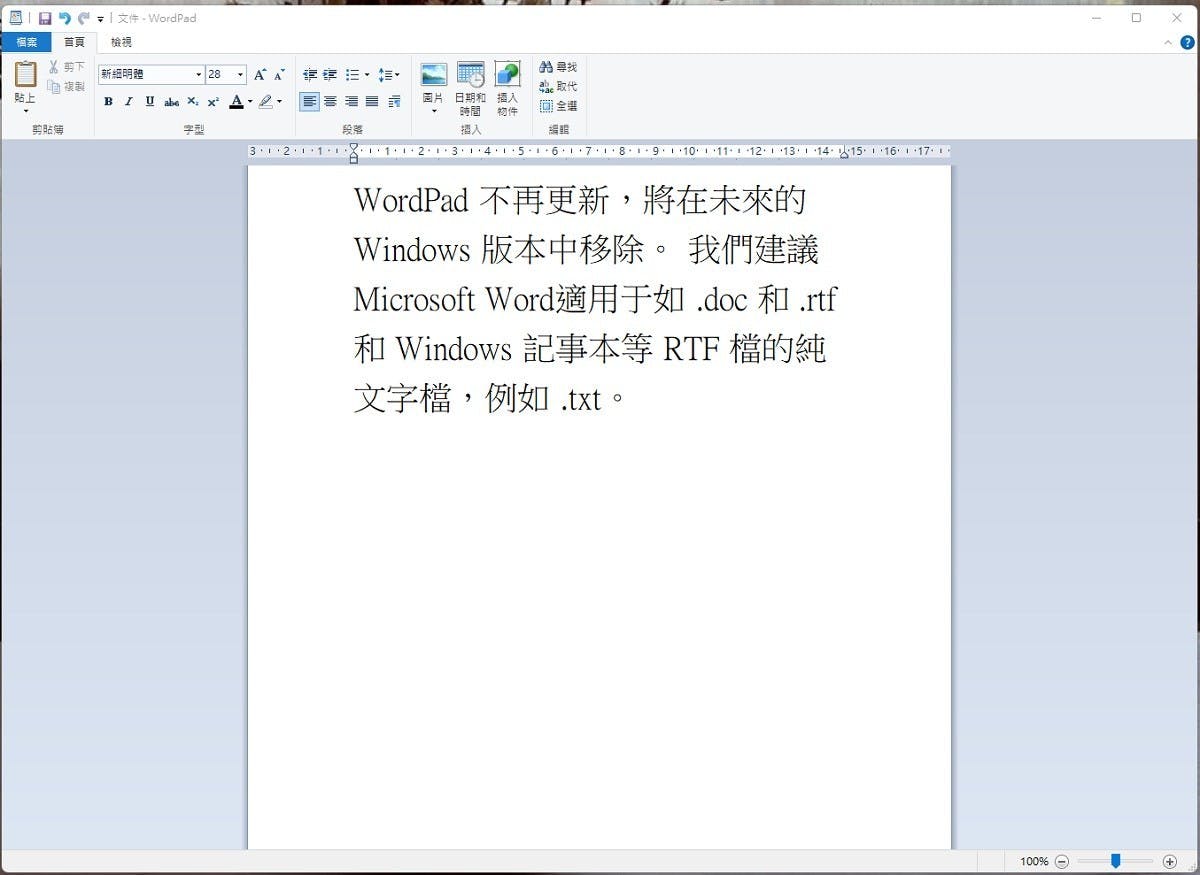Center the paragraph text
The image size is (1200, 875).
(x=330, y=101)
